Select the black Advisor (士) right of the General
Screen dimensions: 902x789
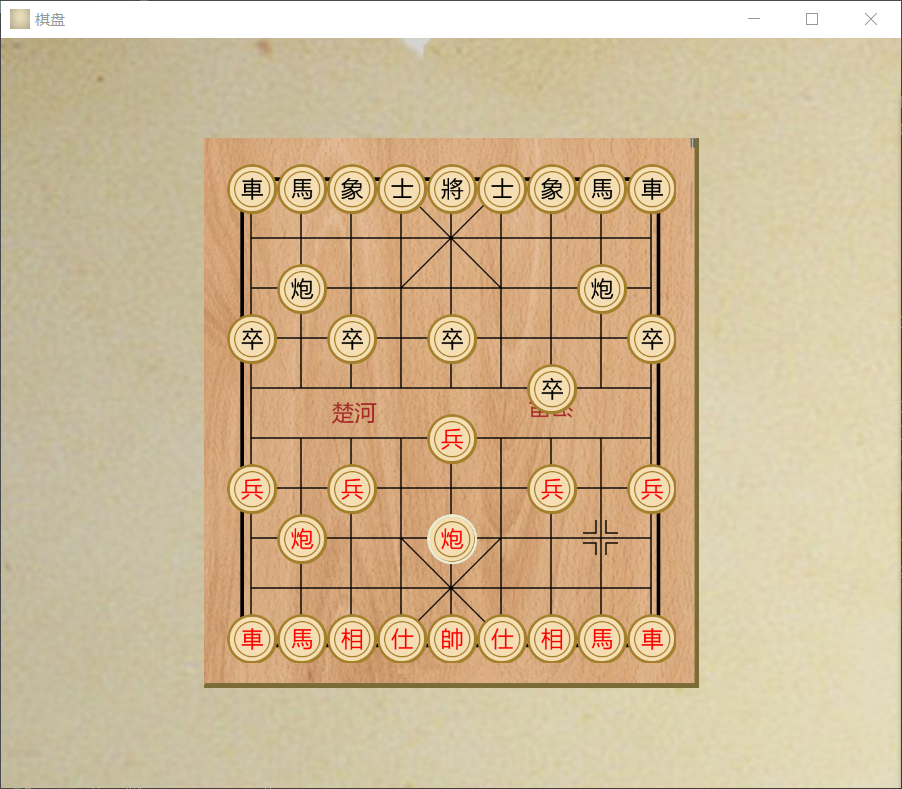[x=502, y=189]
